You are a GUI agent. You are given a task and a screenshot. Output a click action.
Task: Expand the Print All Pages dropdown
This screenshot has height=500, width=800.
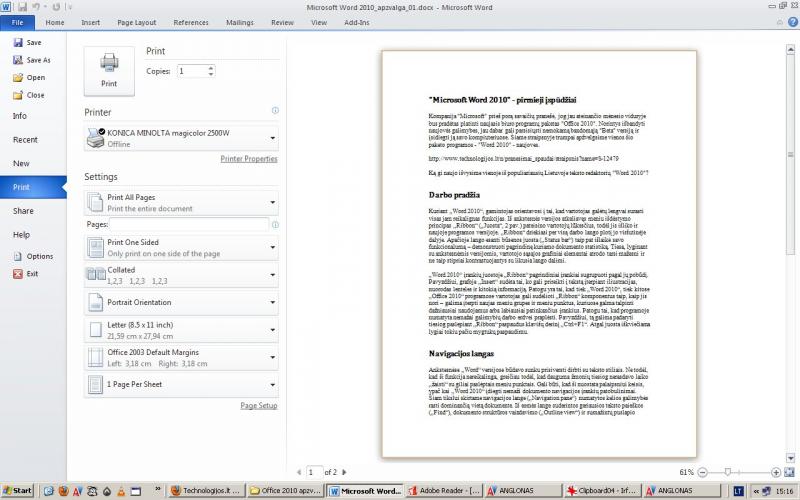[x=181, y=203]
